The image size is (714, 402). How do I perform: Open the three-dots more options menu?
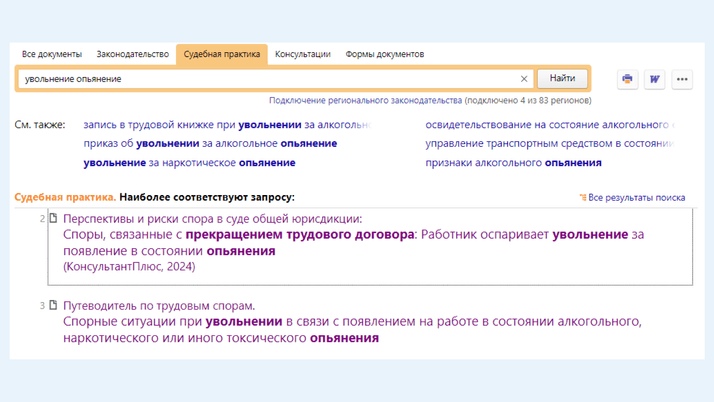coord(682,79)
